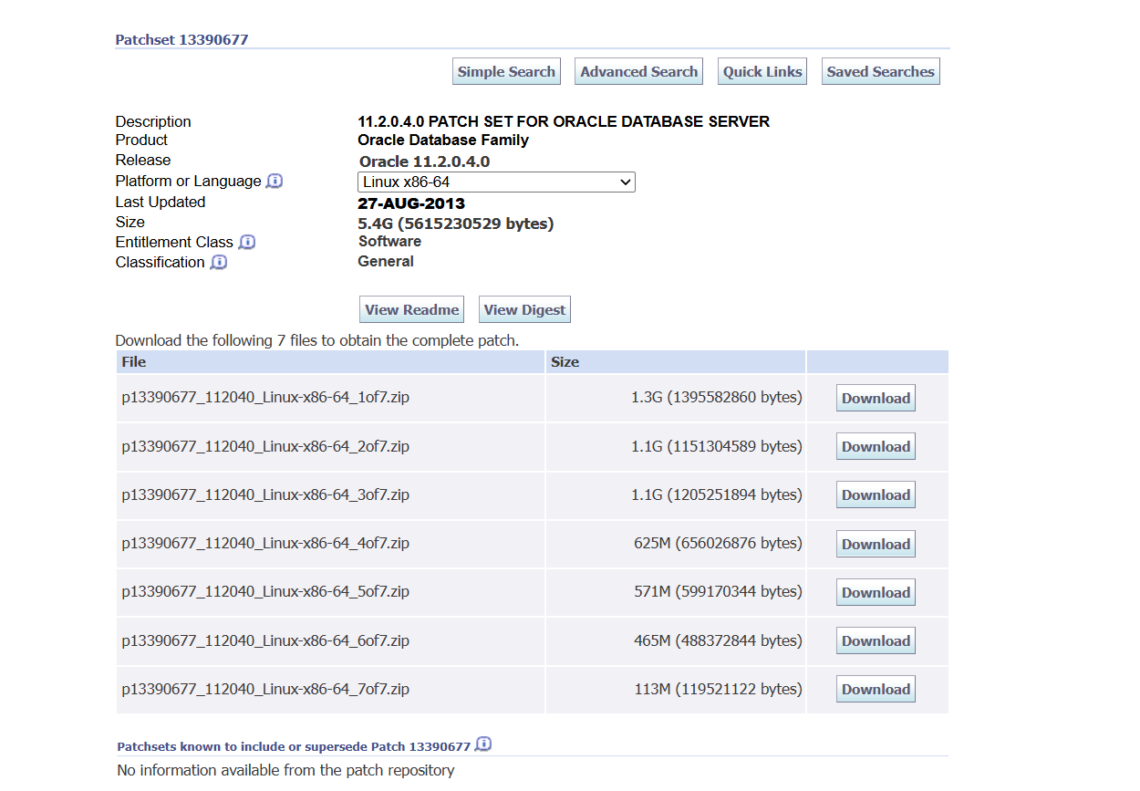This screenshot has height=791, width=1140.
Task: Click filename p13390677_112040_Linux-x86-64_3of7.zip
Action: point(265,495)
